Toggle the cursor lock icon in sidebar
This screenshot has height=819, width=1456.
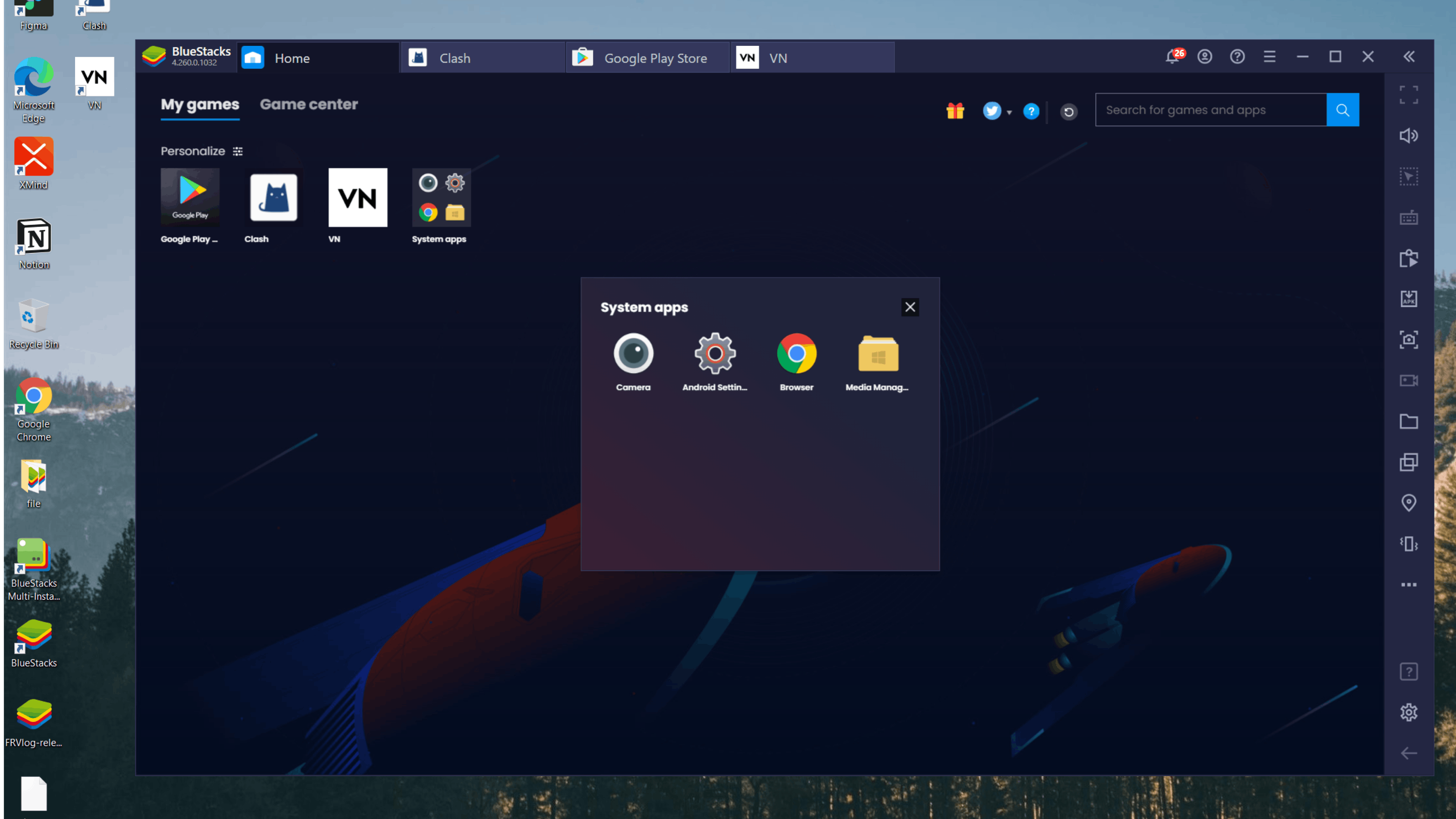pyautogui.click(x=1409, y=176)
